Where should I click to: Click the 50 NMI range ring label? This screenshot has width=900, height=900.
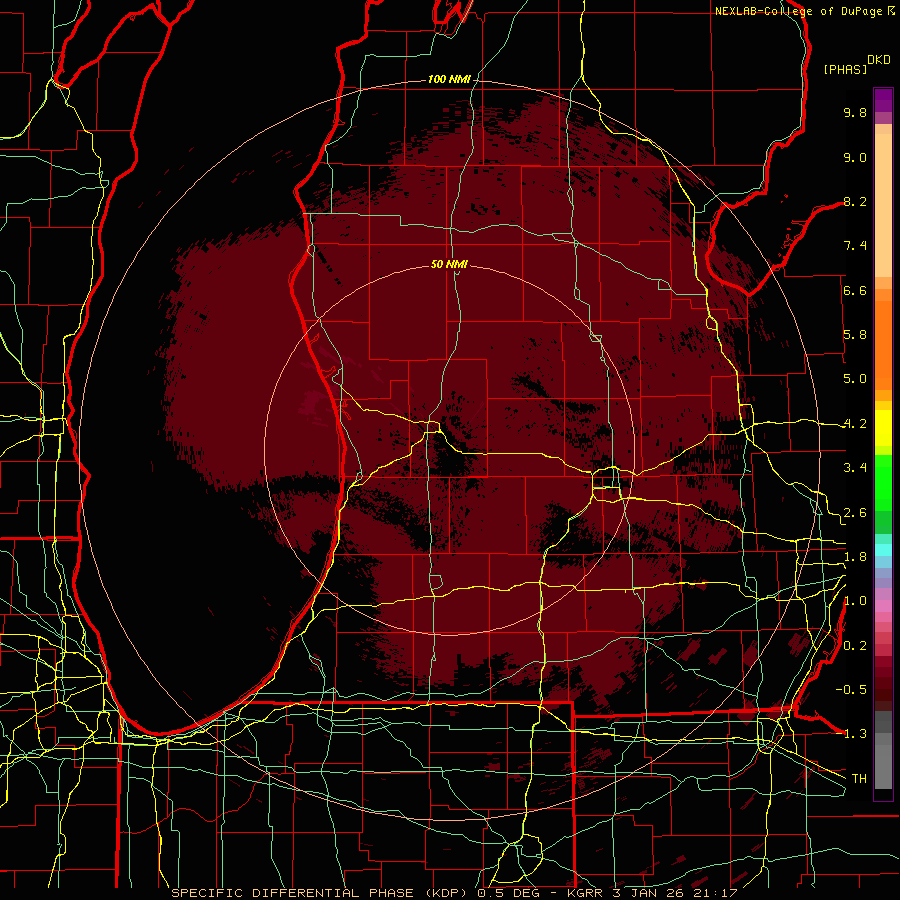pos(449,264)
